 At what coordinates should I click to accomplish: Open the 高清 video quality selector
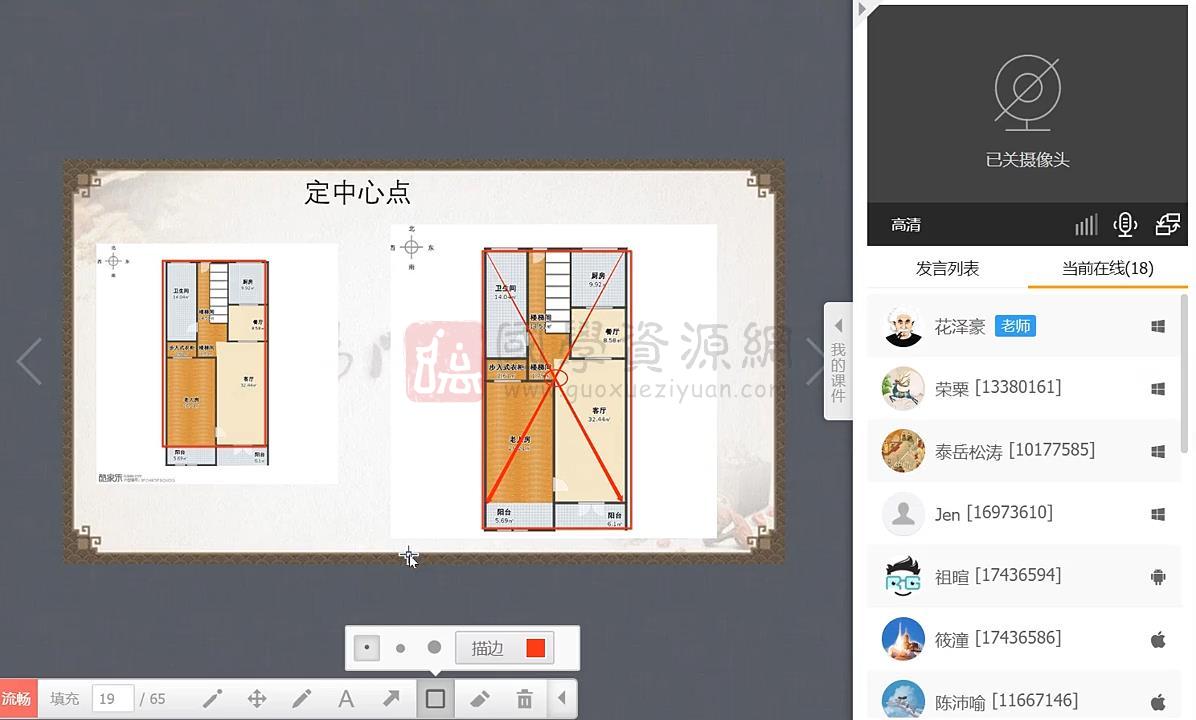906,225
